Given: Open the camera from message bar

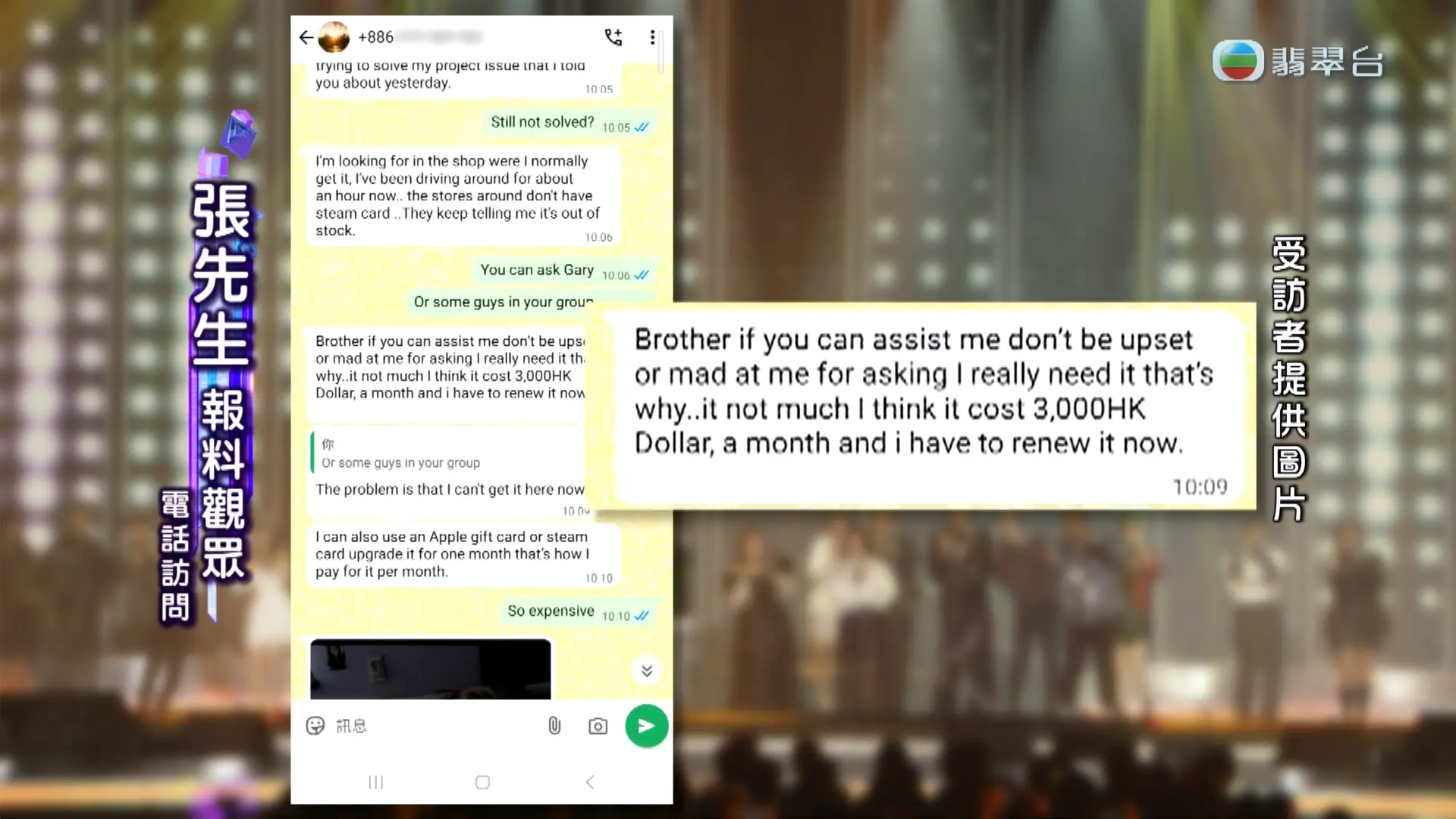Looking at the screenshot, I should click(x=598, y=726).
